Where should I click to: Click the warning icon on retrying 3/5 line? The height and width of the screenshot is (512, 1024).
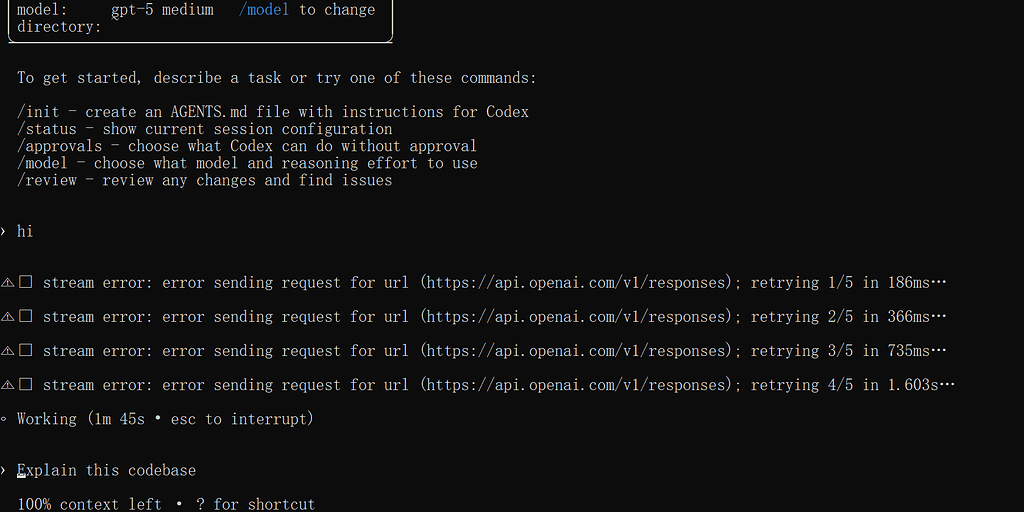pos(7,351)
